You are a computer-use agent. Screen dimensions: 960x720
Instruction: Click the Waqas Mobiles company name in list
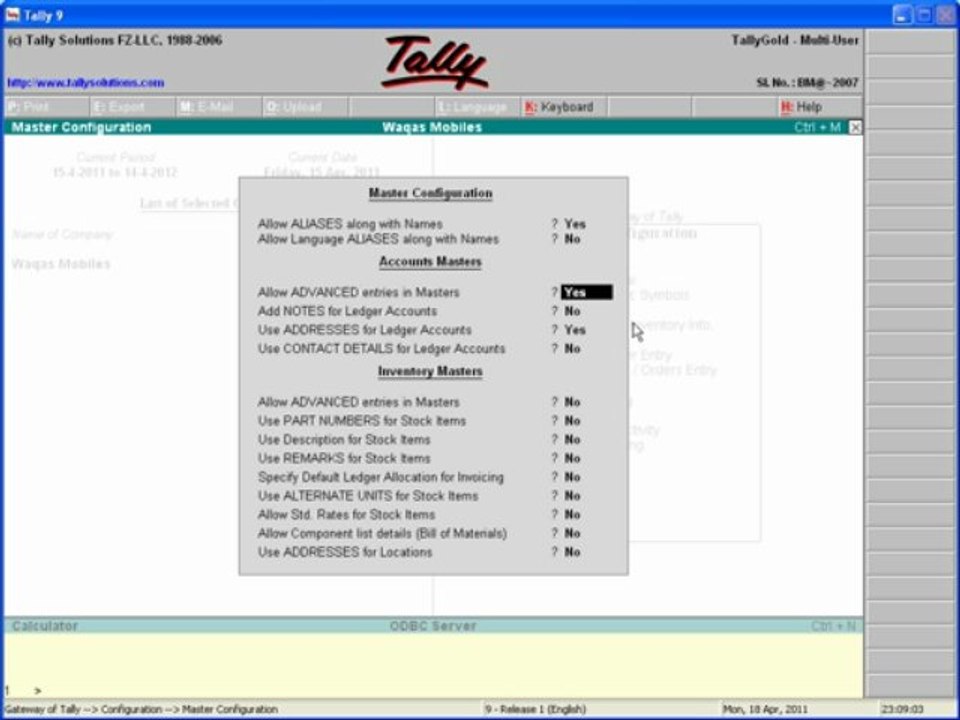coord(61,264)
